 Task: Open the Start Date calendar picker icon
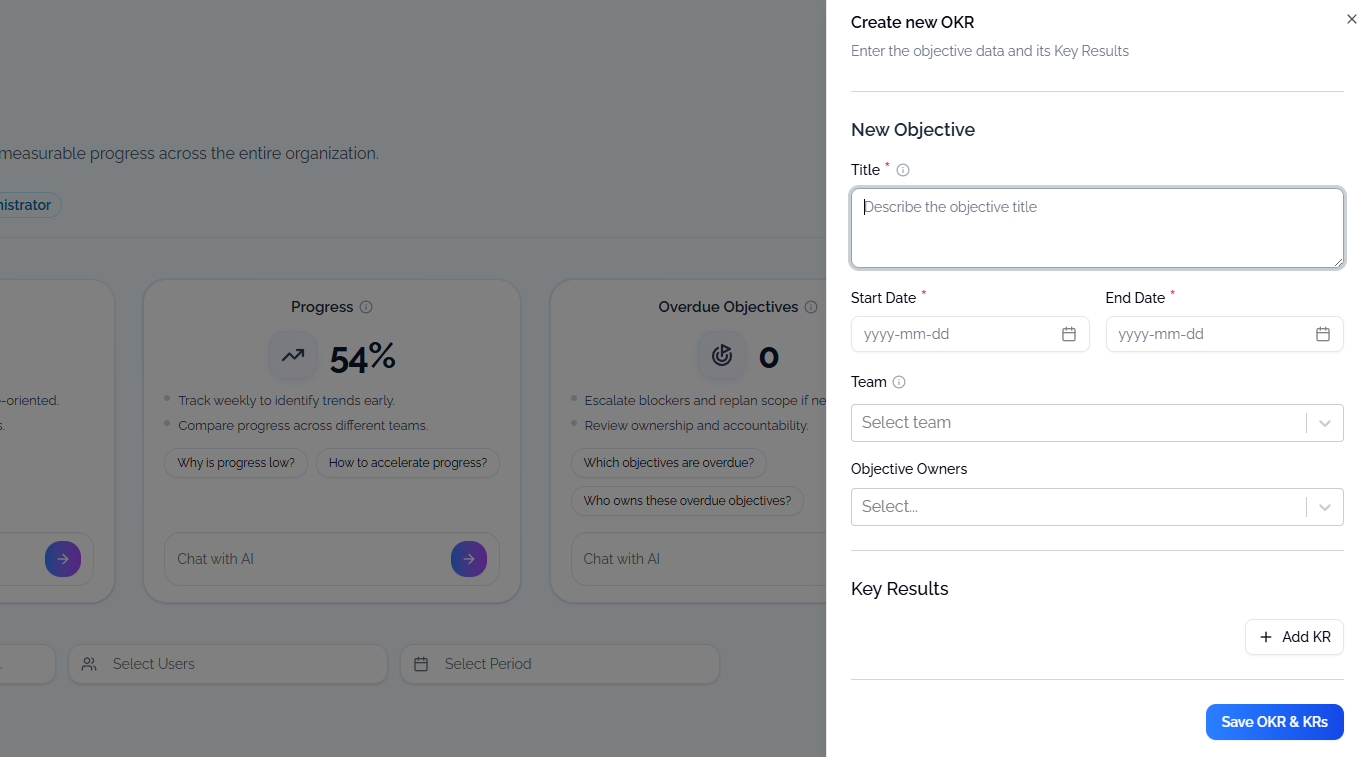(x=1068, y=334)
